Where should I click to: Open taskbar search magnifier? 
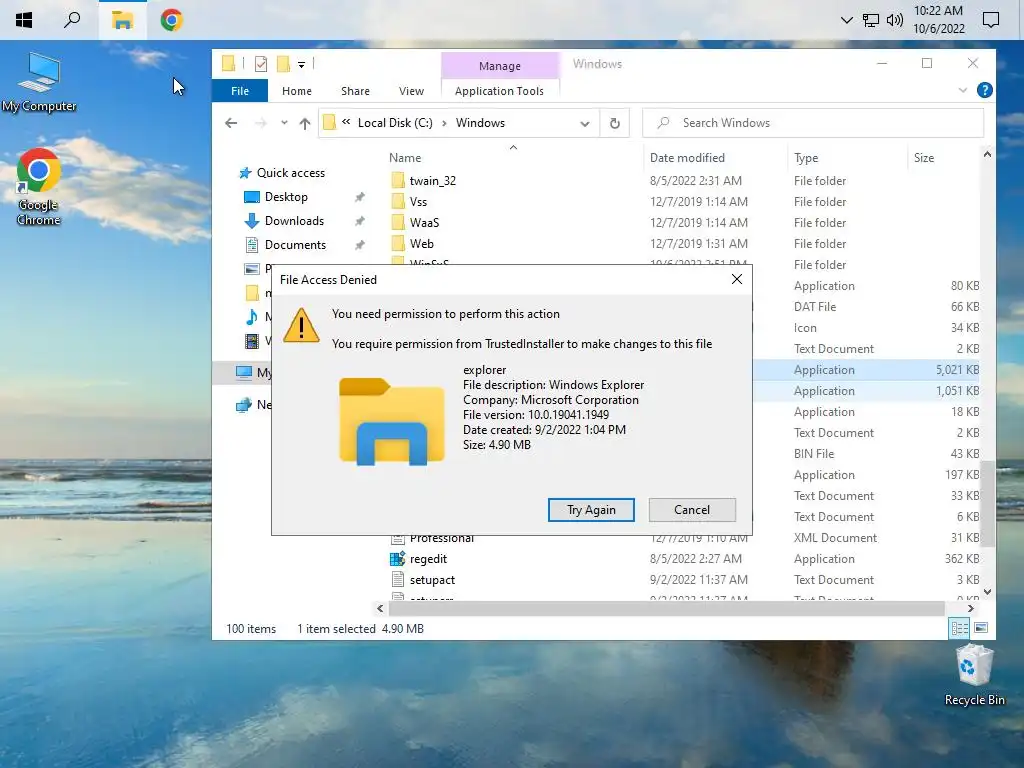point(72,20)
